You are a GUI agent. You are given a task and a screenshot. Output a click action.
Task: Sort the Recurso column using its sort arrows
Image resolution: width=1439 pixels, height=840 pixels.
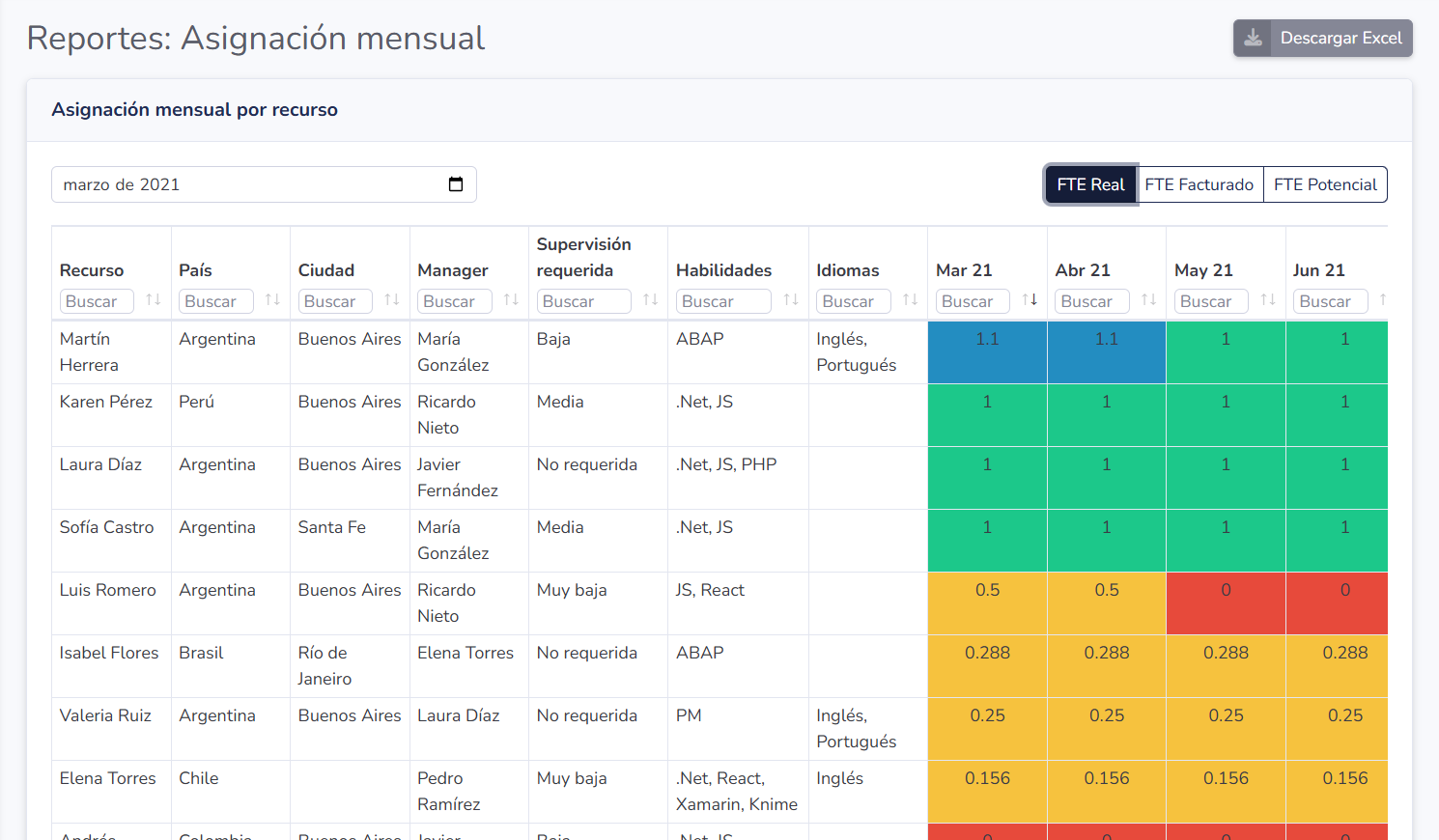click(x=153, y=300)
